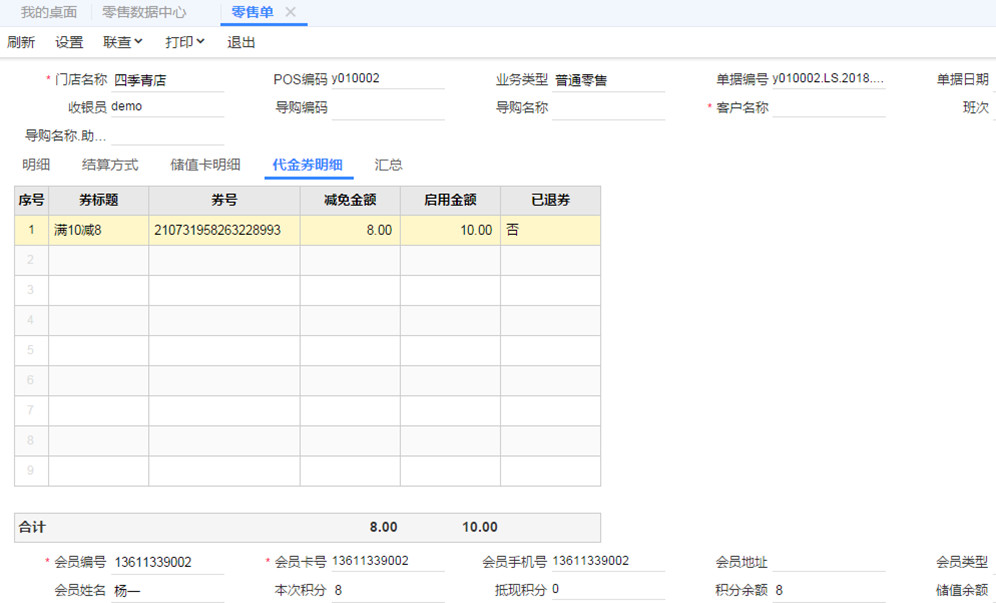Show the 储值卡明细 tab

[x=205, y=165]
